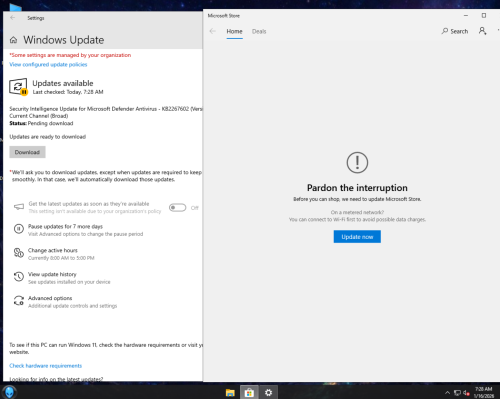This screenshot has height=399, width=500.
Task: Click the pause icon for pausing updates
Action: coord(19,229)
